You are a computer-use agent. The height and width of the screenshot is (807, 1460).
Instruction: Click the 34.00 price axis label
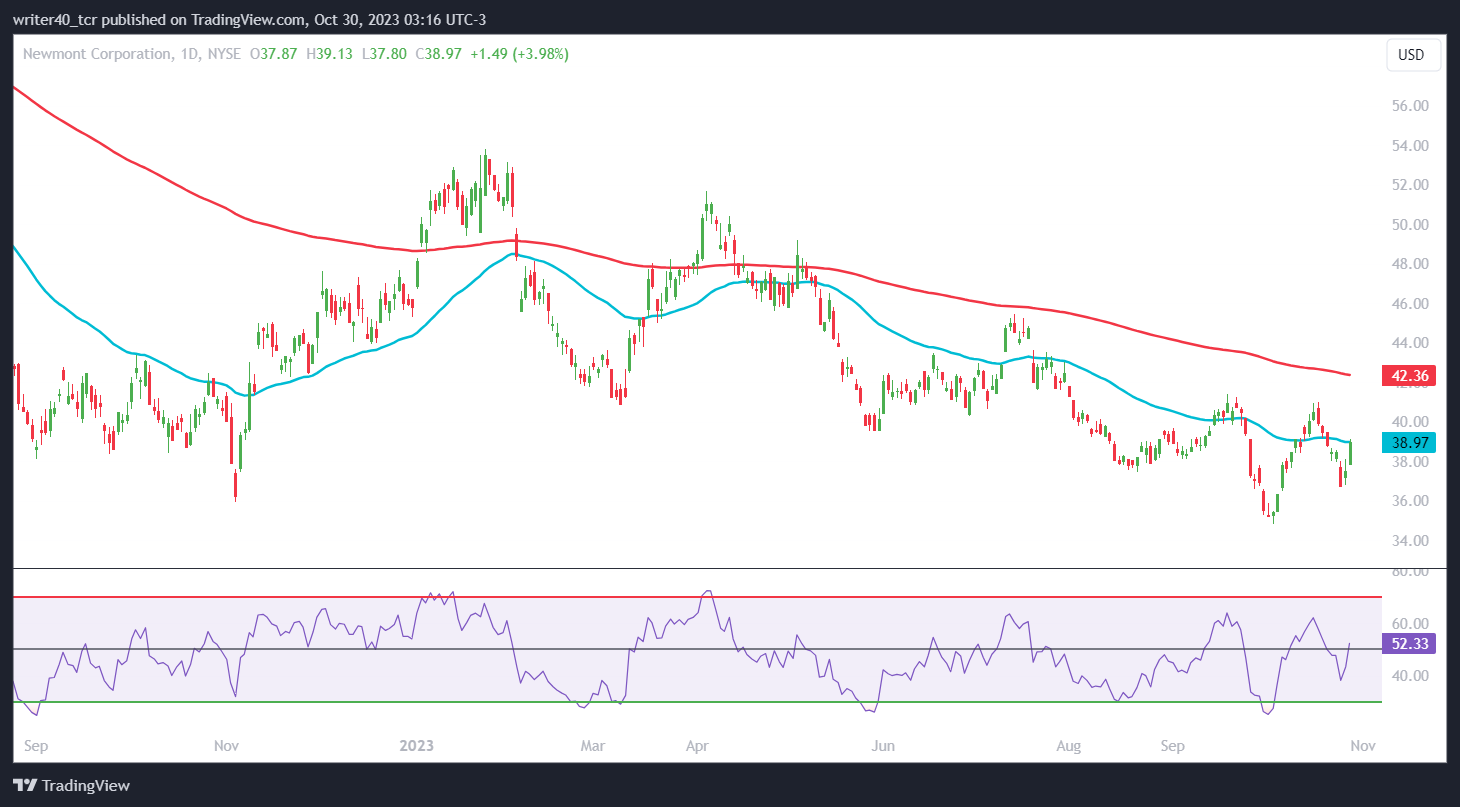[1409, 541]
